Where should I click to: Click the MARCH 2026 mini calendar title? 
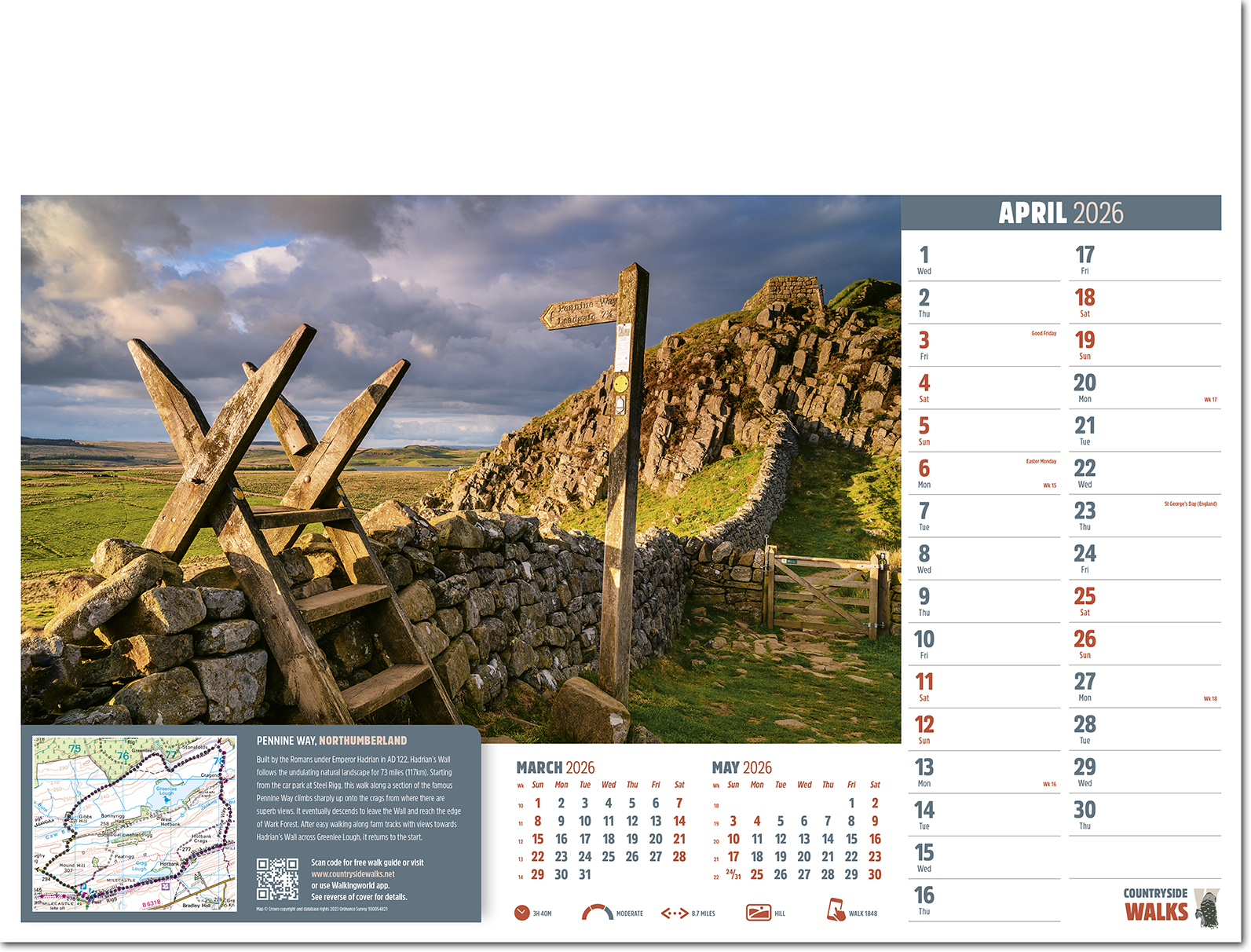coord(555,767)
